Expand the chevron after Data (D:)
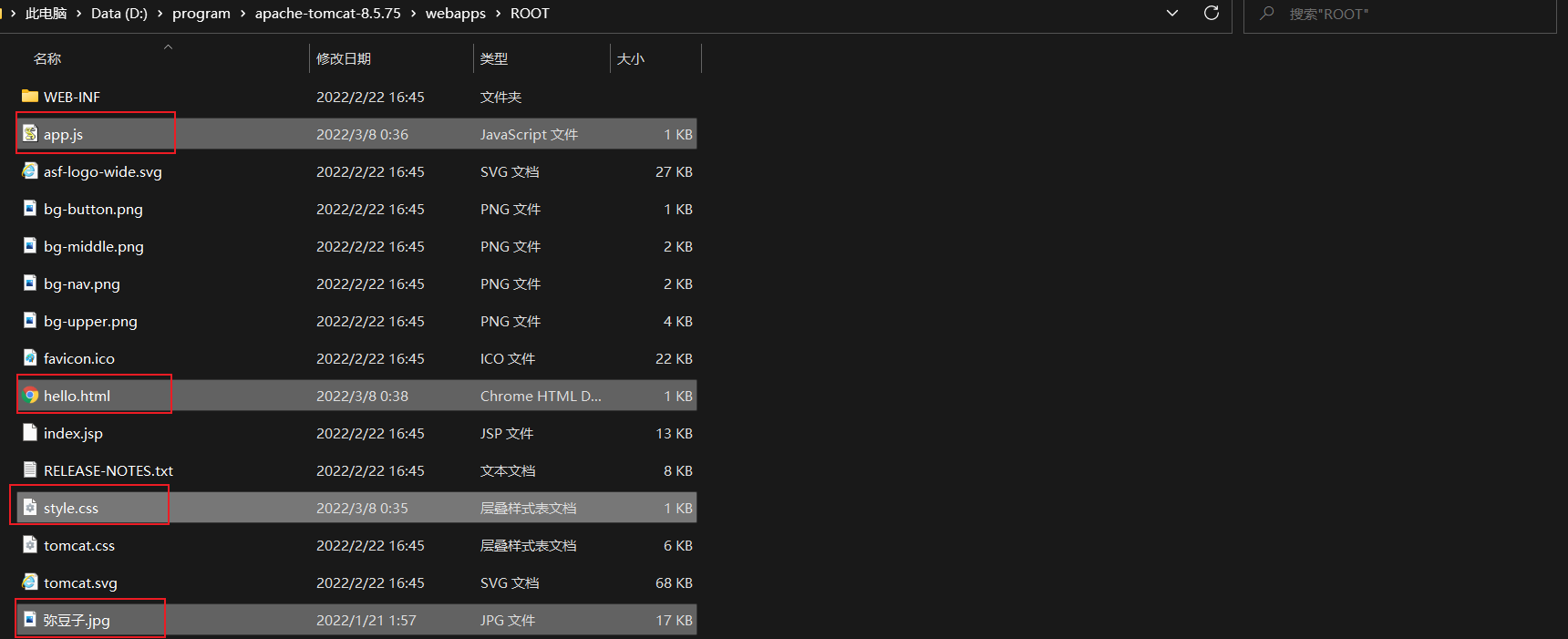 pyautogui.click(x=160, y=14)
